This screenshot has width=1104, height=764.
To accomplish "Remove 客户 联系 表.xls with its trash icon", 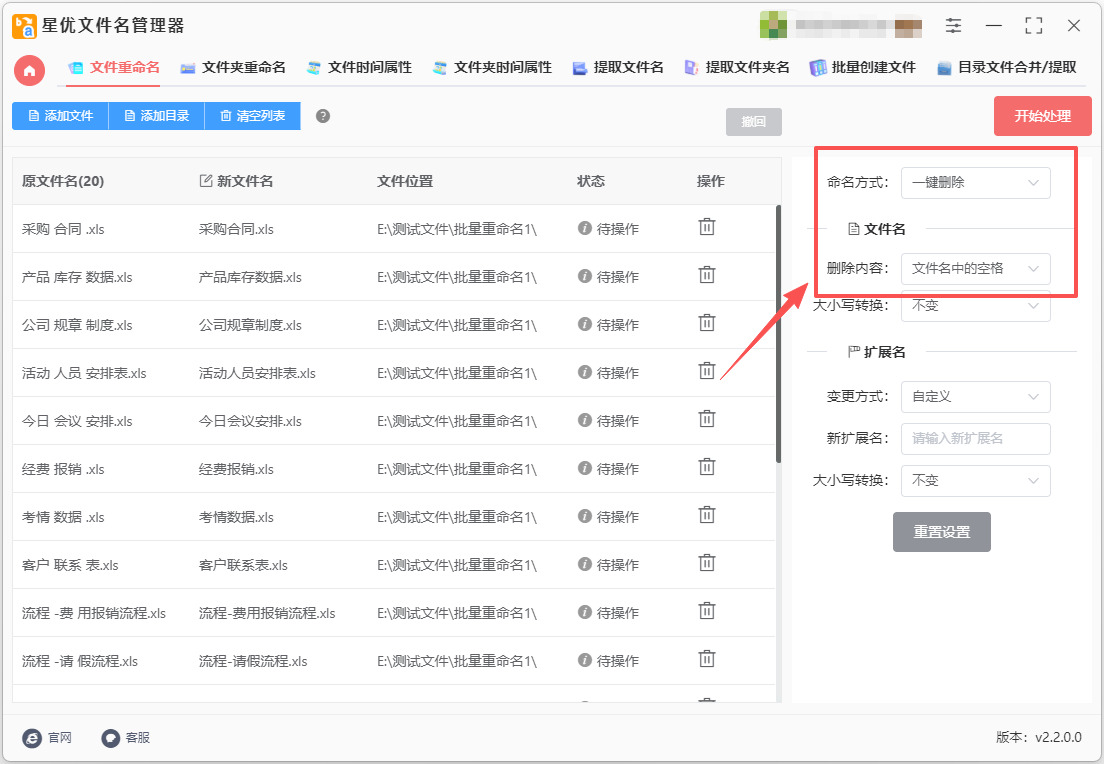I will 706,563.
